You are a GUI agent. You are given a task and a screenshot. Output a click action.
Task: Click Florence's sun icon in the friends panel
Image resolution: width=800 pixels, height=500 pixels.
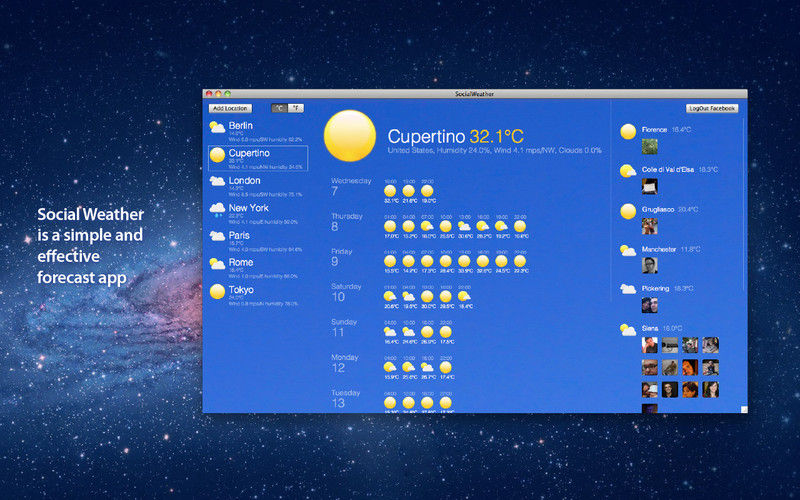point(628,132)
